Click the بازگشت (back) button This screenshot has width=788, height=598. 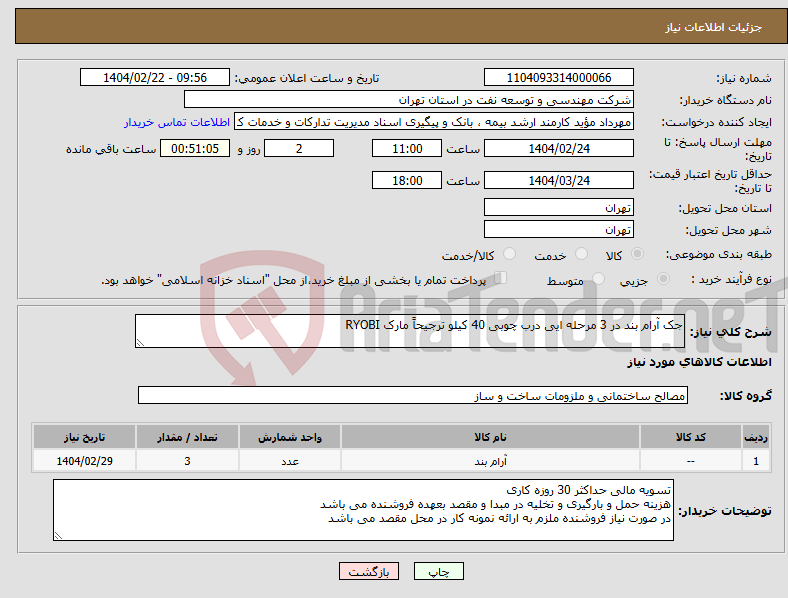tap(369, 571)
